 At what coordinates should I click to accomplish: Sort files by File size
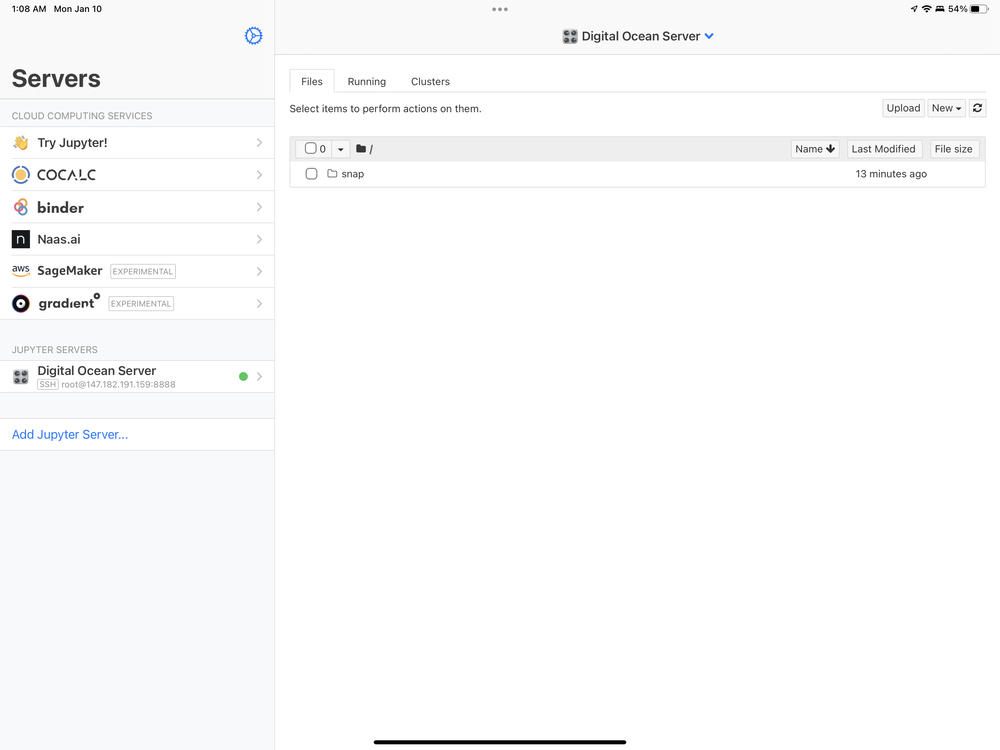(x=953, y=149)
